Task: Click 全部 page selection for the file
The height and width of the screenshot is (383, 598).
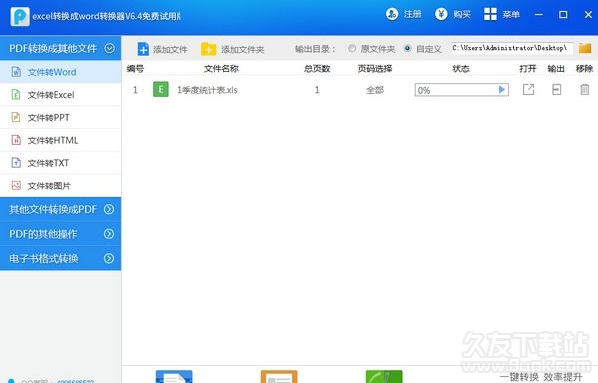Action: click(x=375, y=90)
